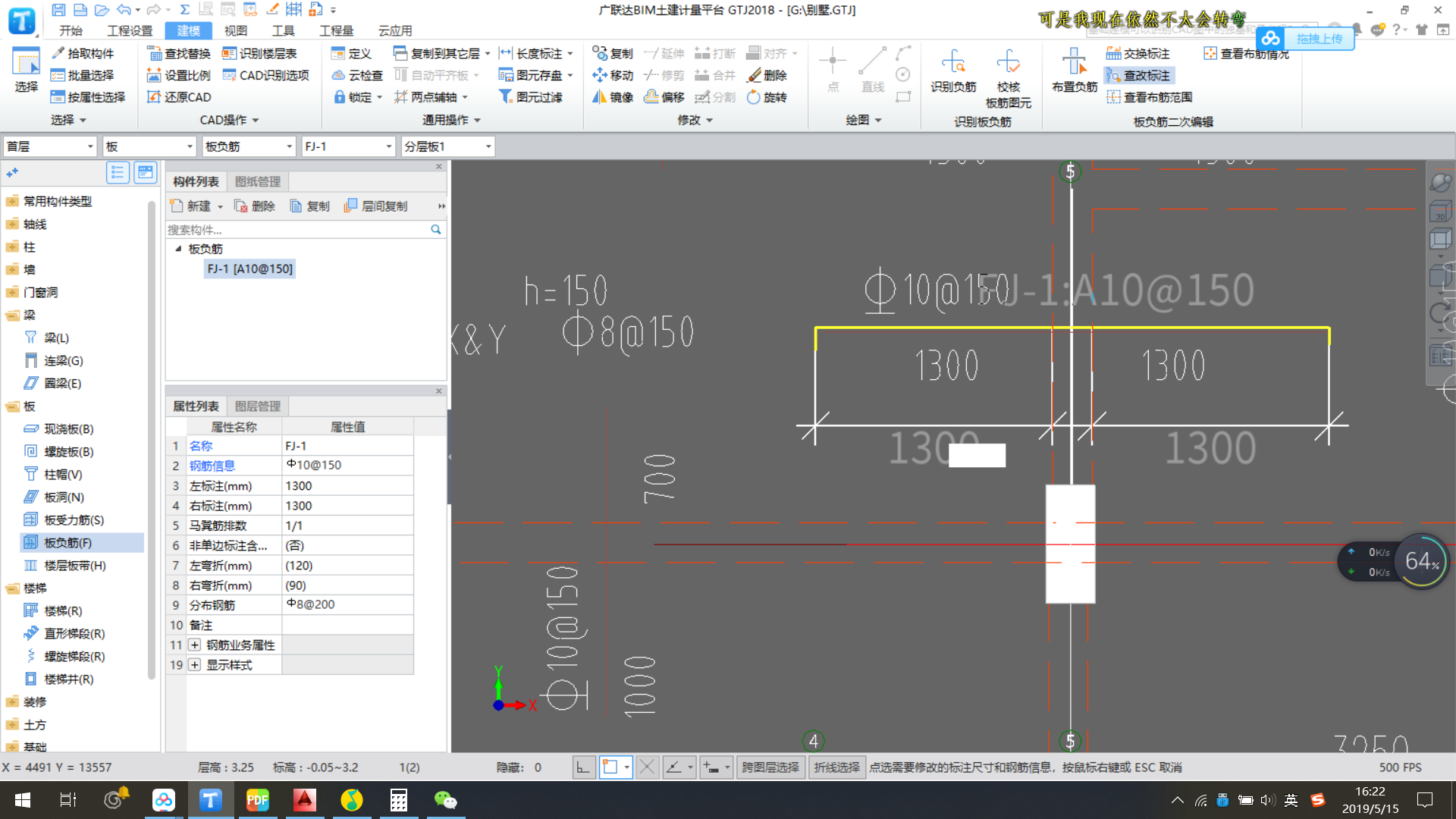Click 层间复制 copy between floors
Image resolution: width=1456 pixels, height=819 pixels.
(376, 206)
